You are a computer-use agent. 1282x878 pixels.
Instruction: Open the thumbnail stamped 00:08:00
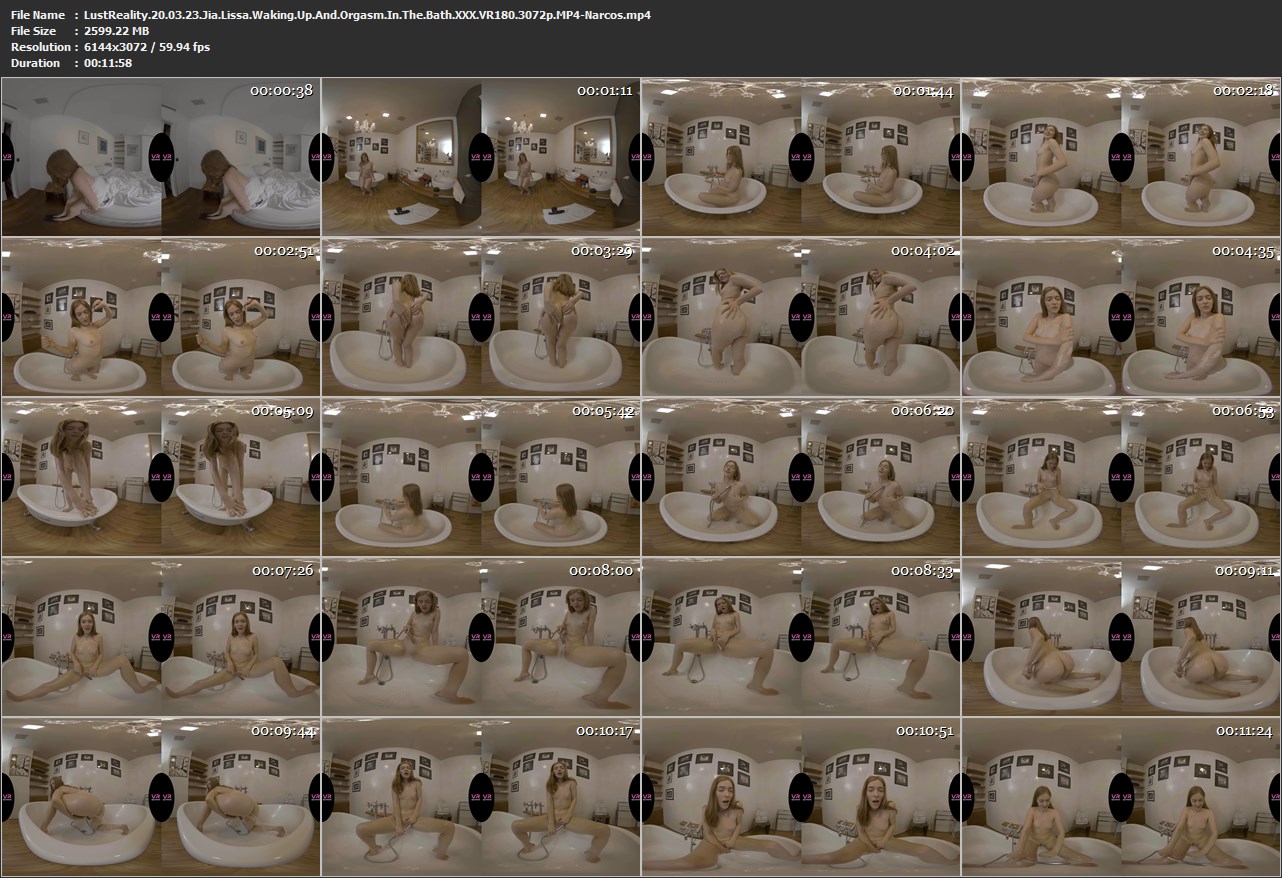pyautogui.click(x=481, y=637)
